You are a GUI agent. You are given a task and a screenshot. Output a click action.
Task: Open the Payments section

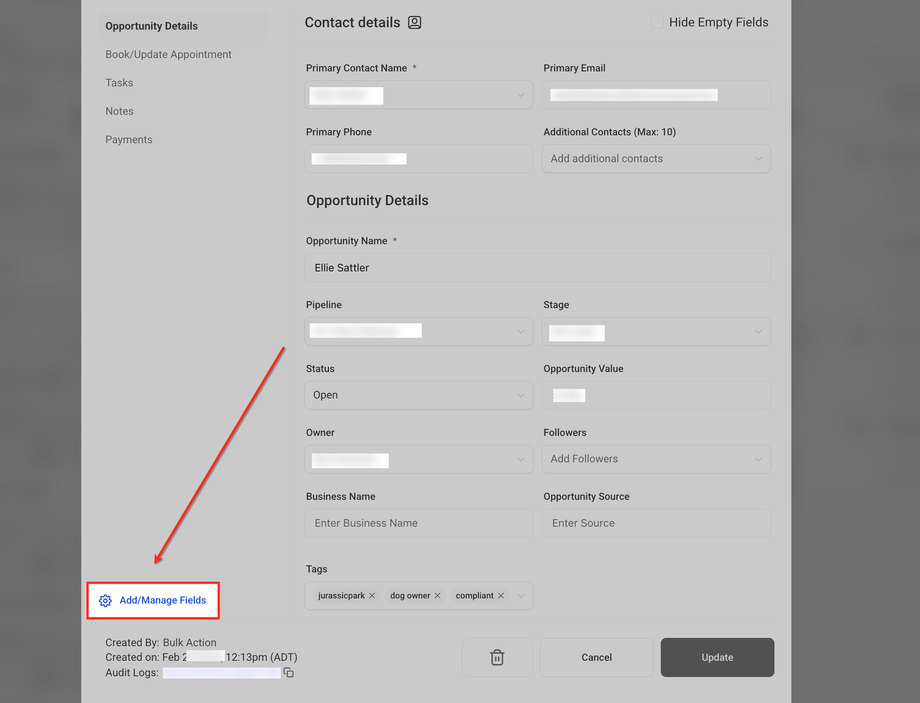coord(128,140)
